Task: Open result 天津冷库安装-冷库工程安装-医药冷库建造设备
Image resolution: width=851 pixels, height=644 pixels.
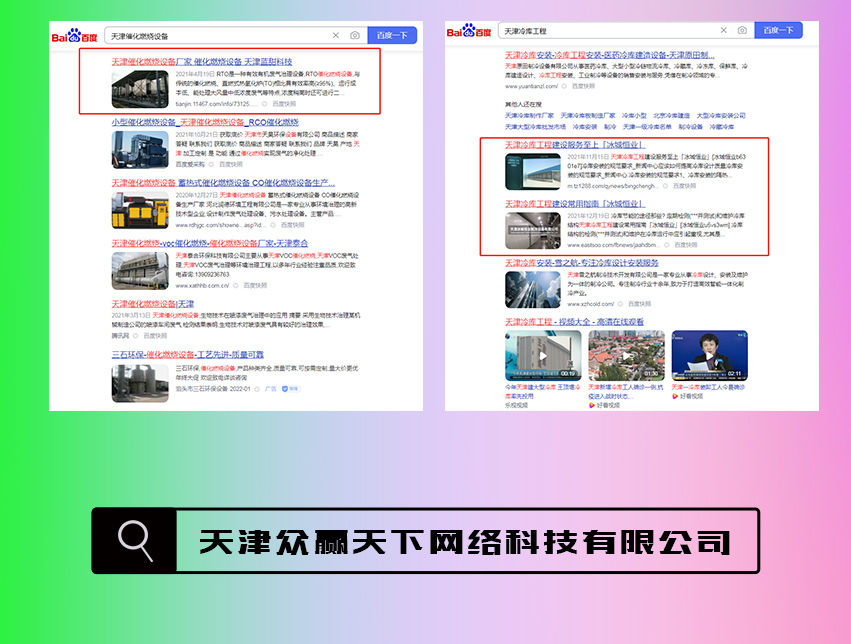Action: tap(609, 55)
